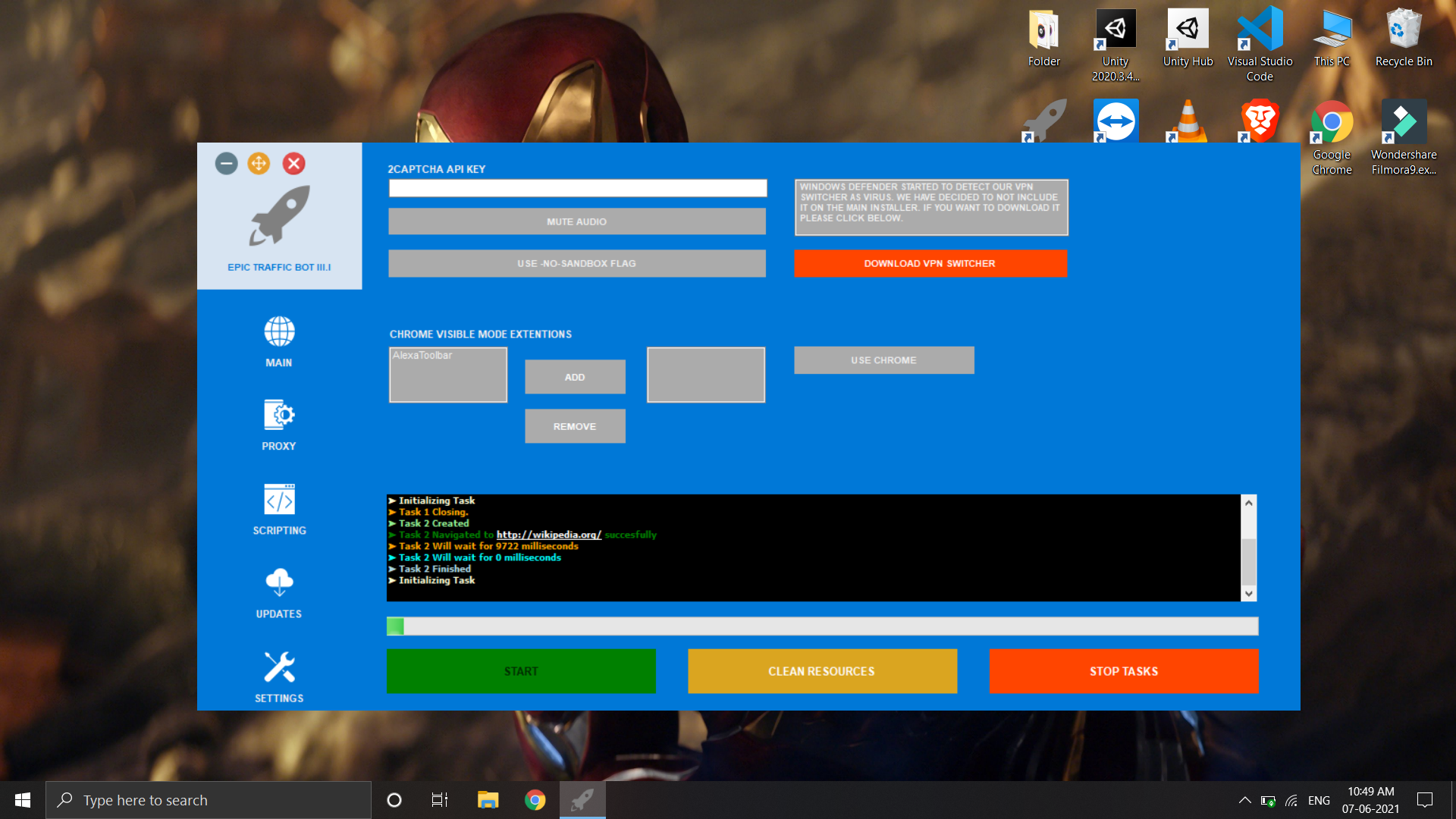Open the Updates cloud download icon
This screenshot has height=819, width=1456.
(x=279, y=583)
